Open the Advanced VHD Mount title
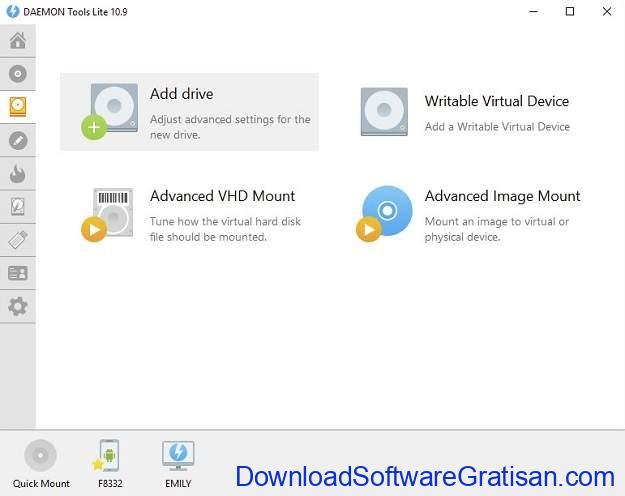This screenshot has width=625, height=496. pyautogui.click(x=222, y=196)
